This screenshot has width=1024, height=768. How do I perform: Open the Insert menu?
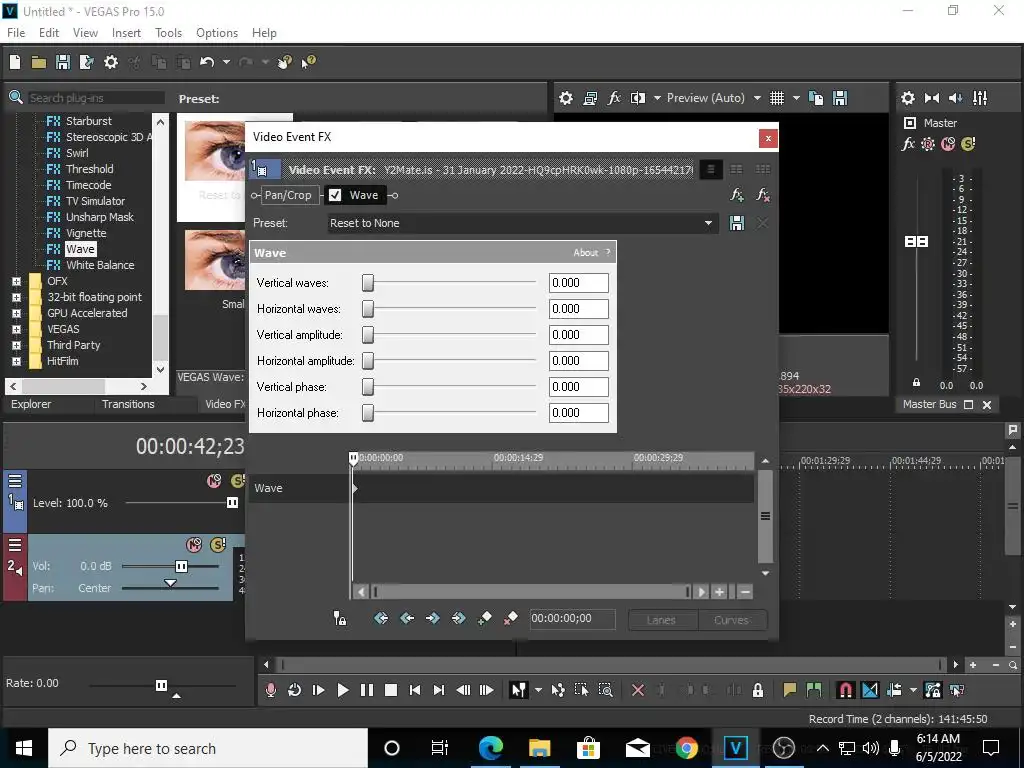pyautogui.click(x=126, y=33)
